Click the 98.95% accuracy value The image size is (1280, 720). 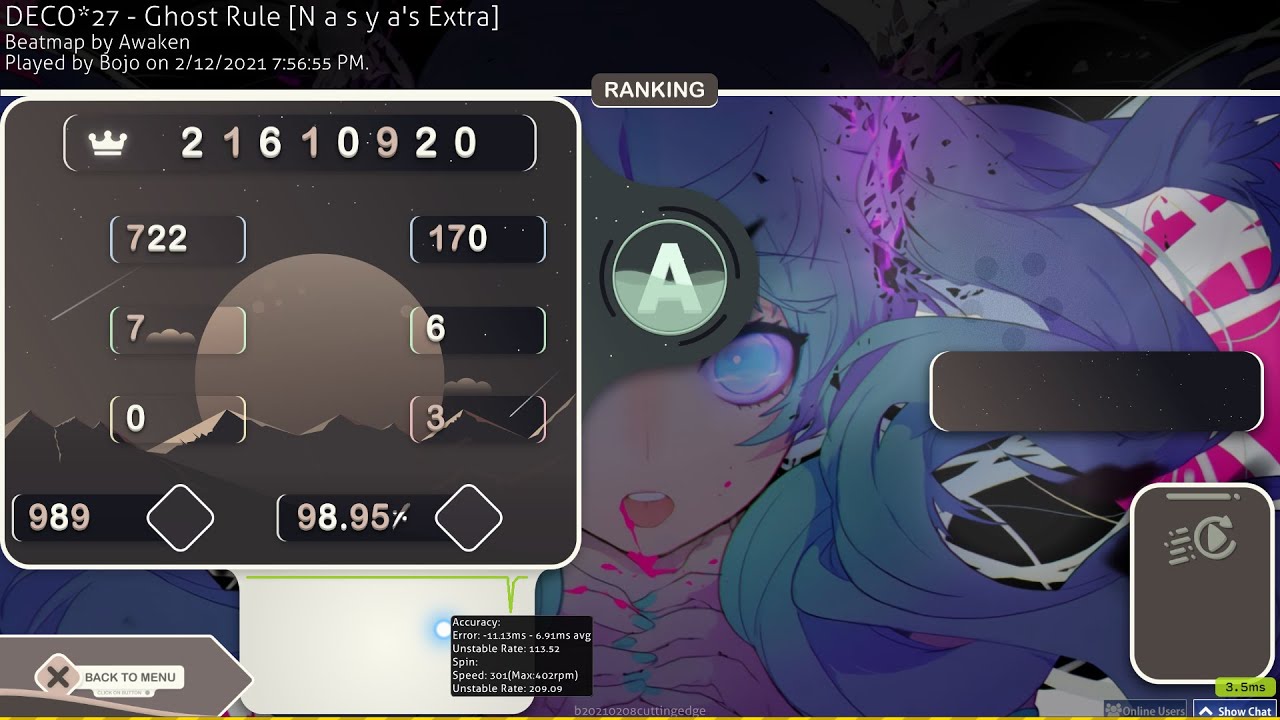353,517
